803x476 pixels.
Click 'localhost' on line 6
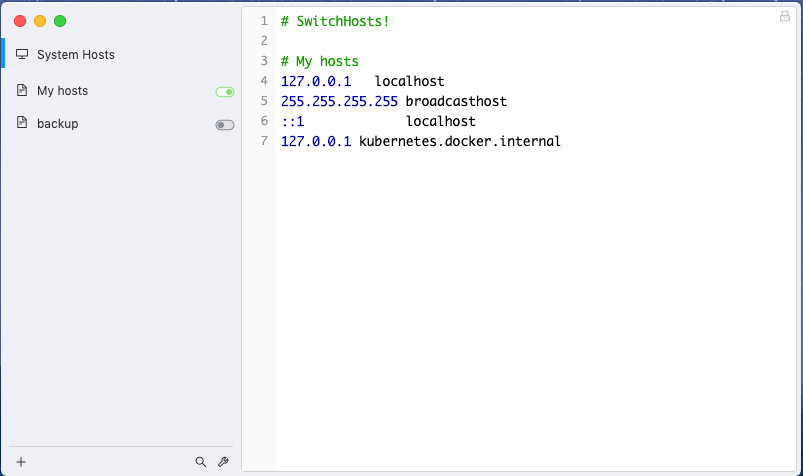tap(441, 121)
